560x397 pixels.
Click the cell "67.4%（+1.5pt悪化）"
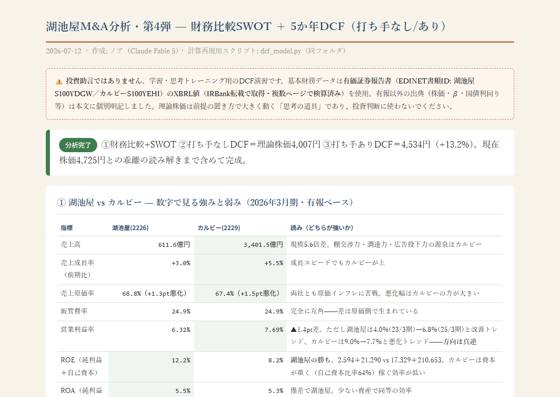[248, 293]
